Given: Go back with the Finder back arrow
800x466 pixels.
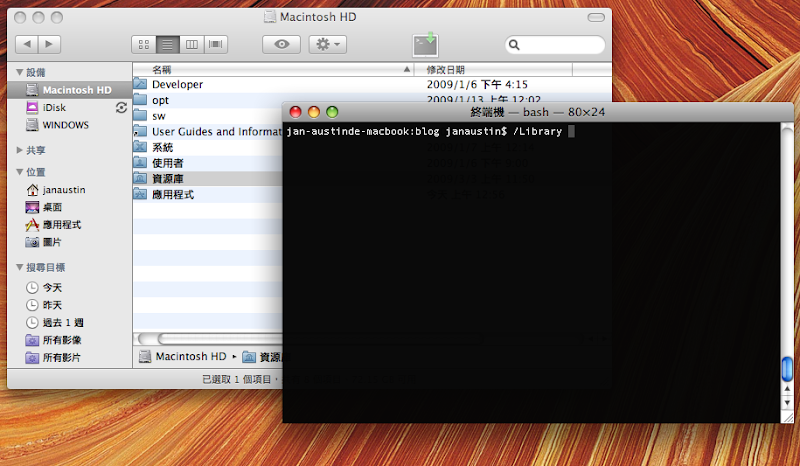Looking at the screenshot, I should (27, 44).
